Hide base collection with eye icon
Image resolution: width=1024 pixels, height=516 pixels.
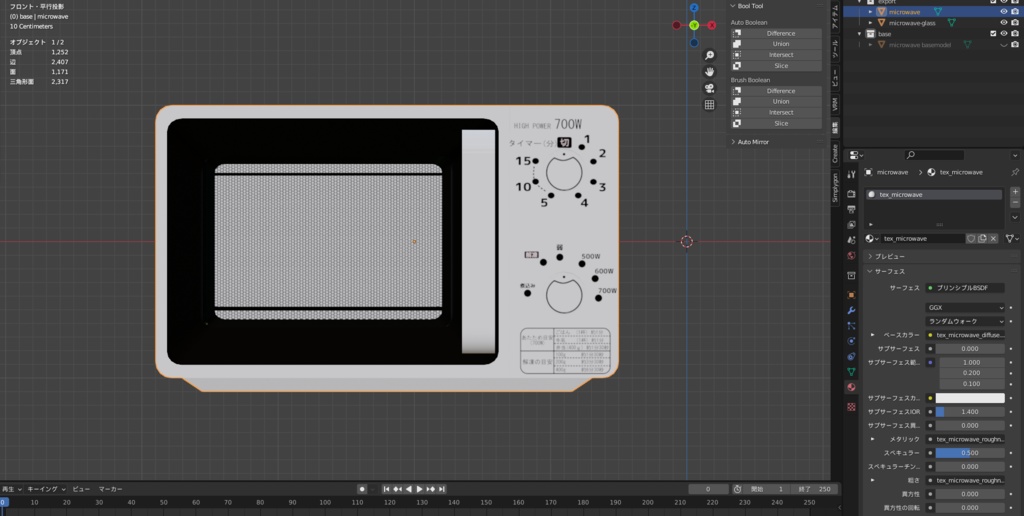tap(1004, 33)
